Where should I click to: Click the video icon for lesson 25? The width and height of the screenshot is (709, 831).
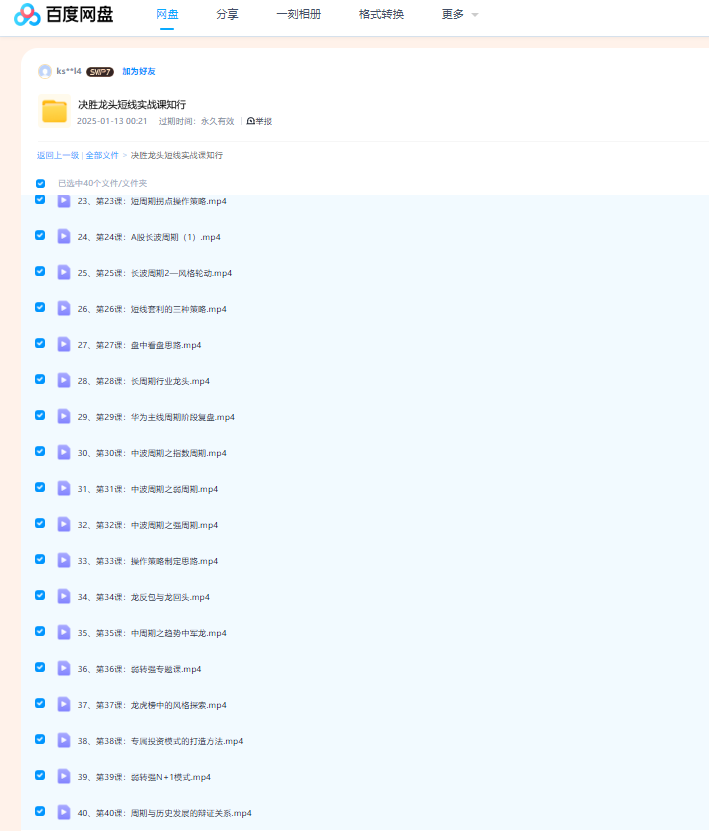tap(64, 272)
